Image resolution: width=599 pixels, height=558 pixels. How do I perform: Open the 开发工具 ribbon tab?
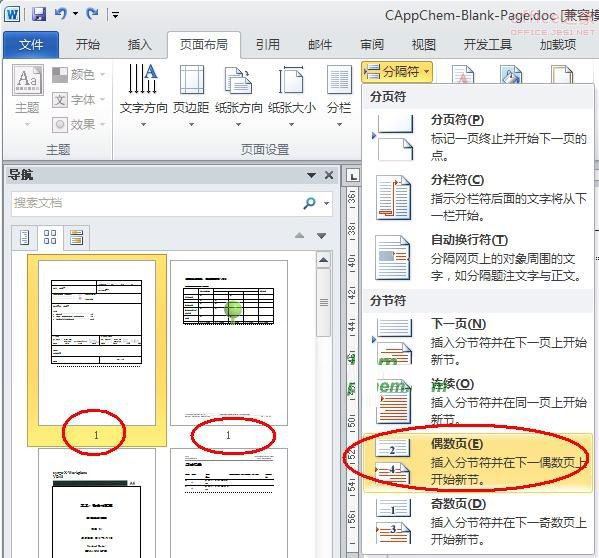pyautogui.click(x=487, y=45)
